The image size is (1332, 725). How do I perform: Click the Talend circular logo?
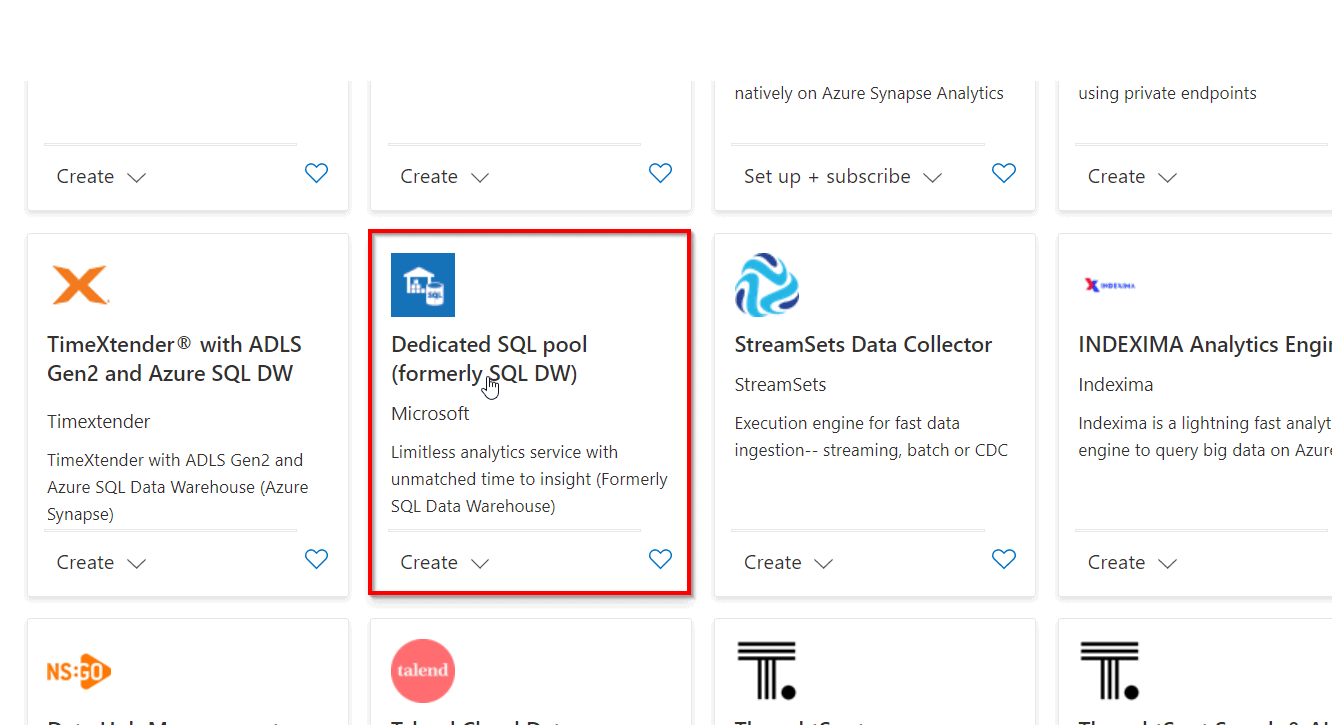(x=422, y=671)
